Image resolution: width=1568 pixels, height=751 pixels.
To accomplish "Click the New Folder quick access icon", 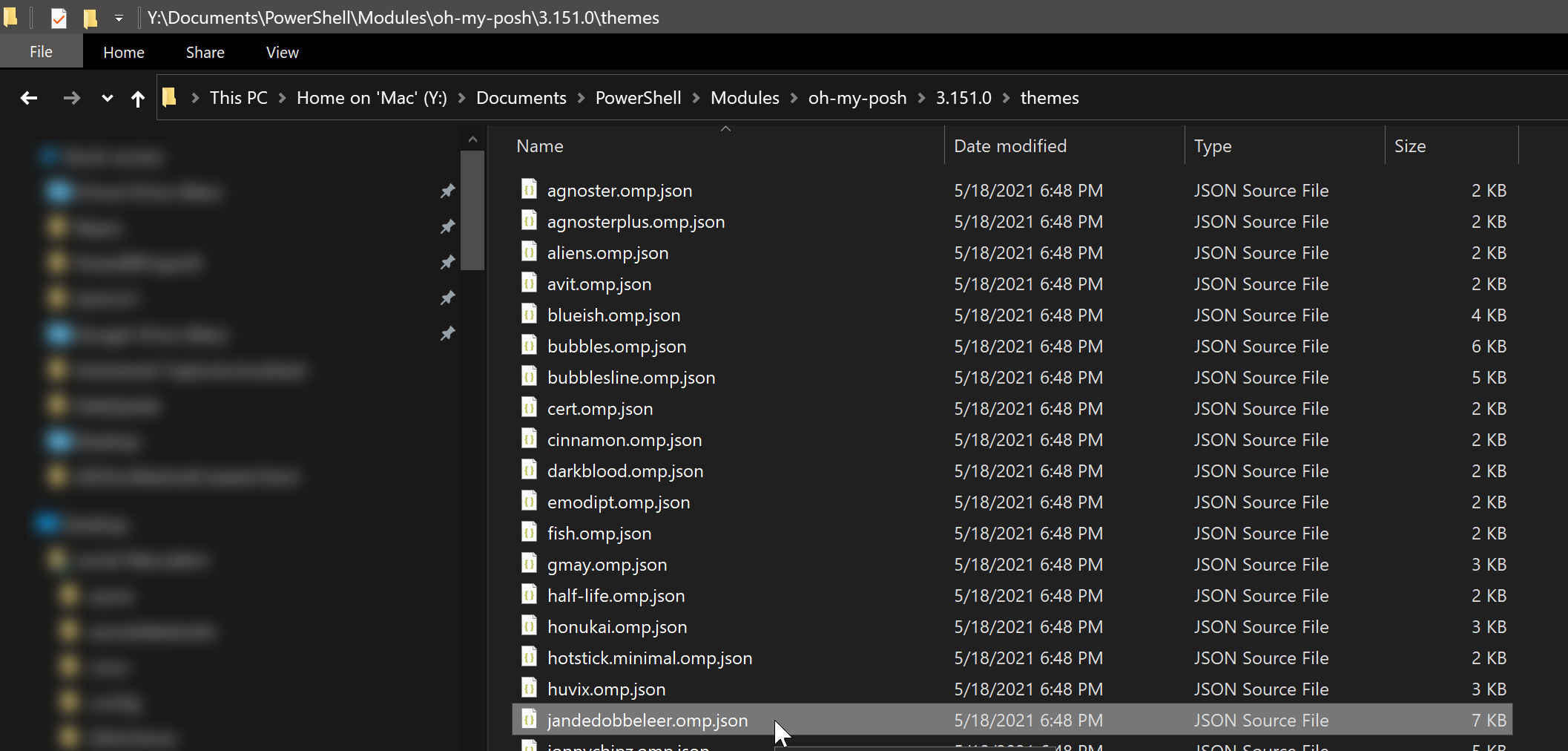I will tap(90, 18).
